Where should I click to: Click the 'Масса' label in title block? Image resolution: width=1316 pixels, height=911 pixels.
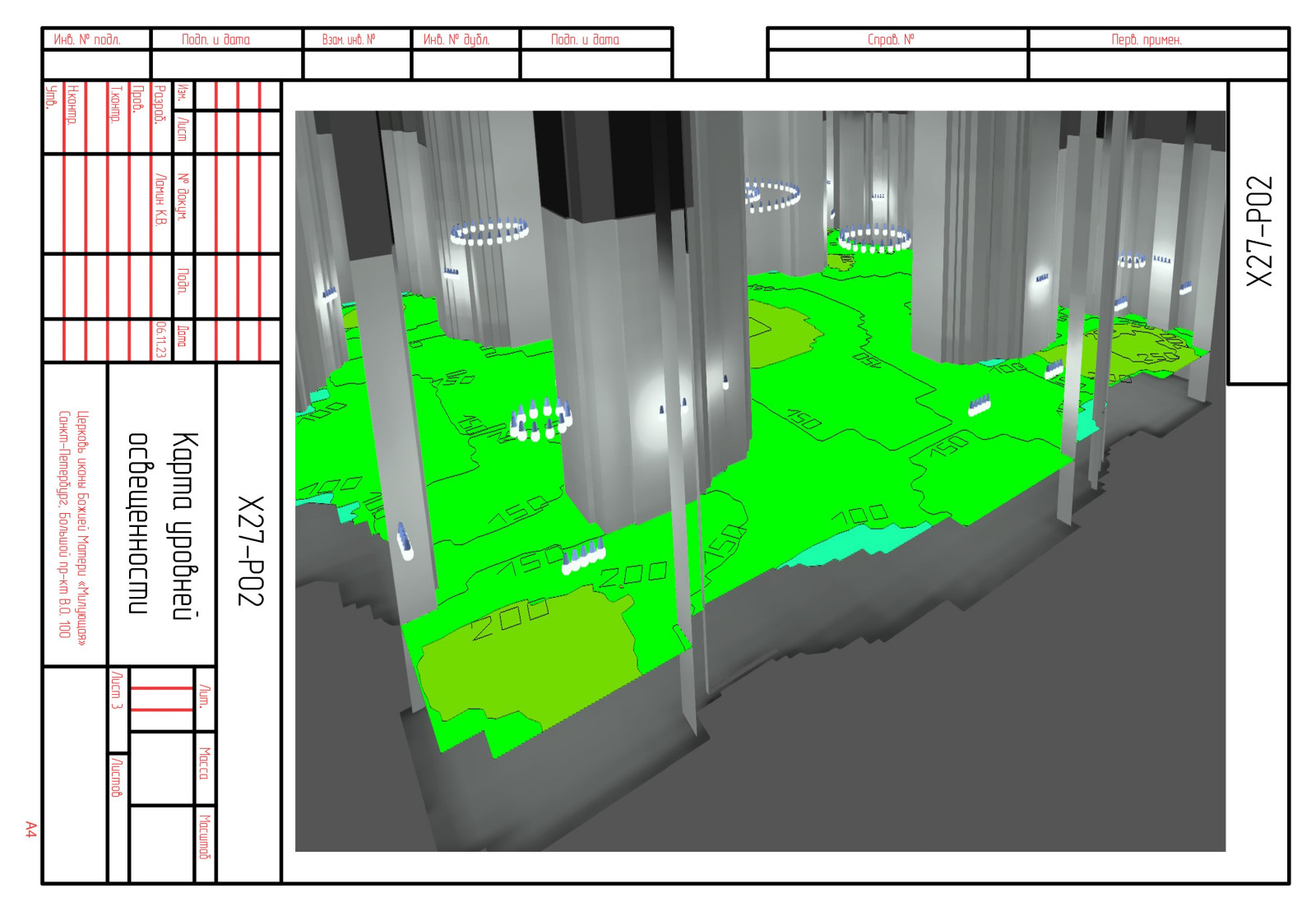(x=204, y=763)
